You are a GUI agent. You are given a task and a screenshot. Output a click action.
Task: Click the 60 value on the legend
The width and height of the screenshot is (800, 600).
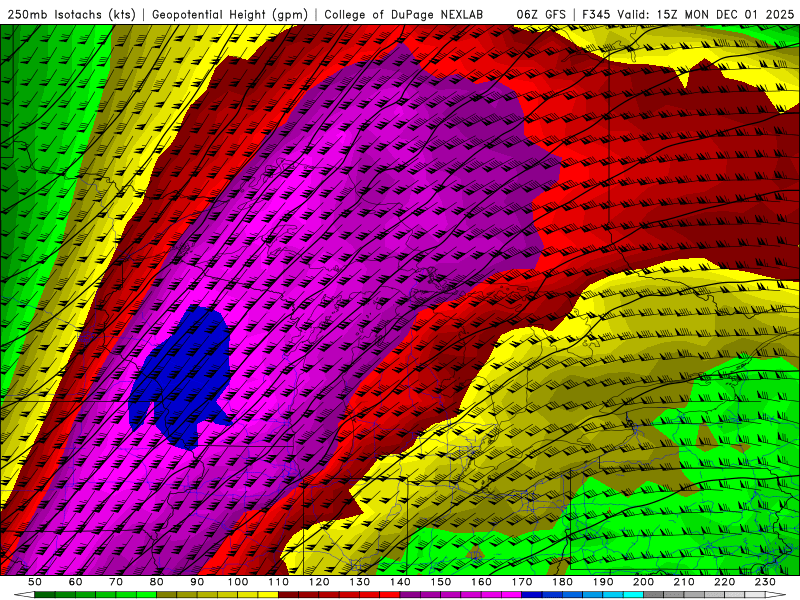pyautogui.click(x=75, y=582)
